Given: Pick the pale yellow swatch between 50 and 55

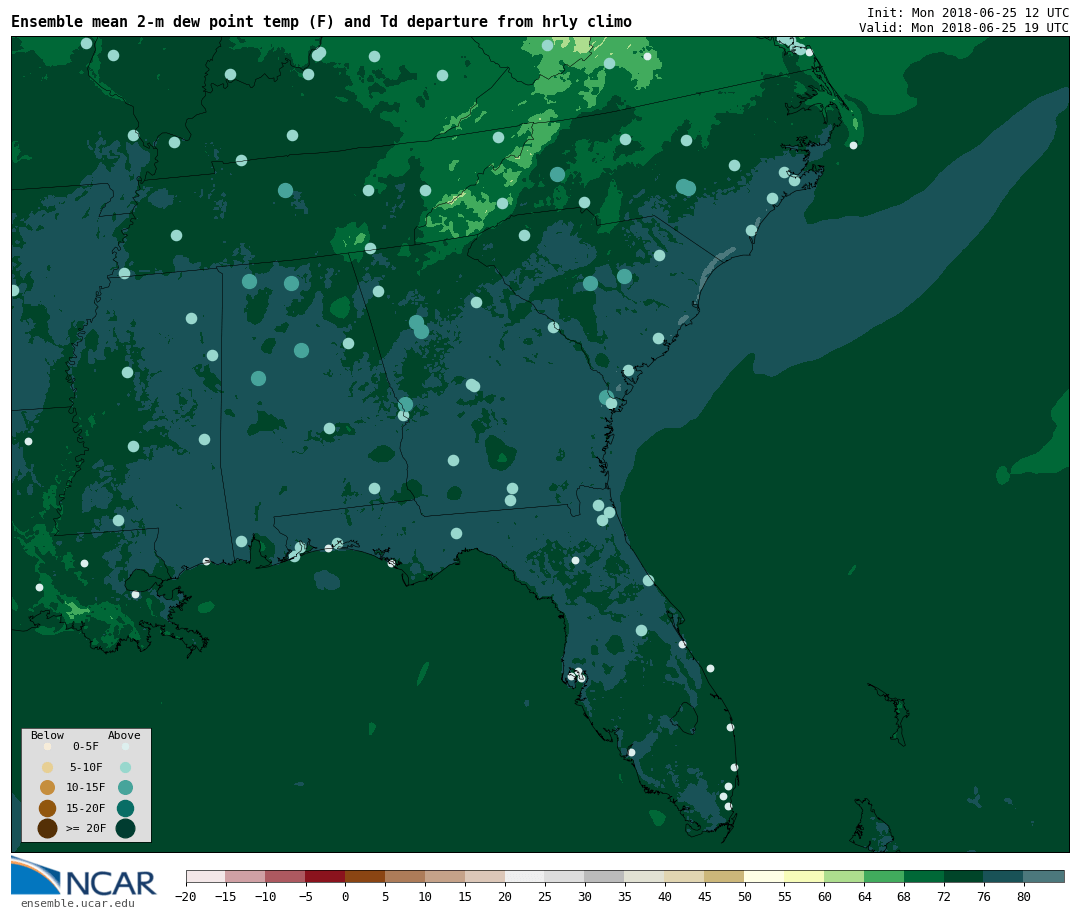Looking at the screenshot, I should 765,876.
